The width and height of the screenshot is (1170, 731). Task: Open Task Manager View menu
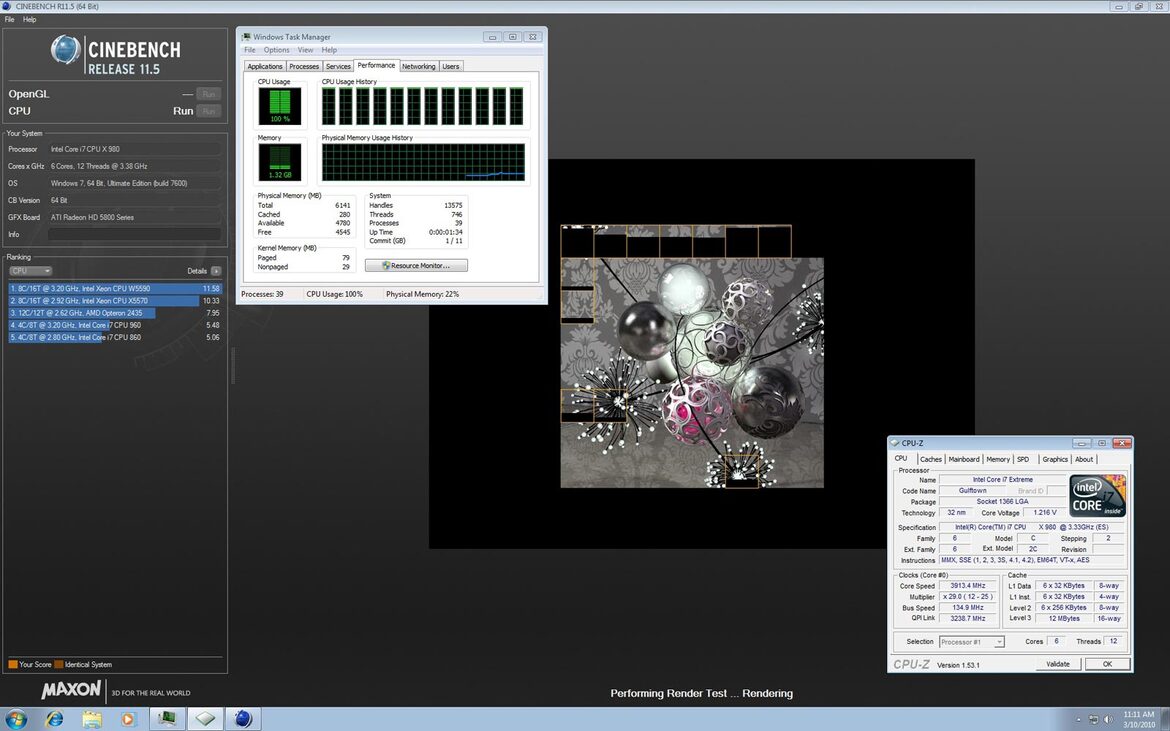(x=305, y=50)
